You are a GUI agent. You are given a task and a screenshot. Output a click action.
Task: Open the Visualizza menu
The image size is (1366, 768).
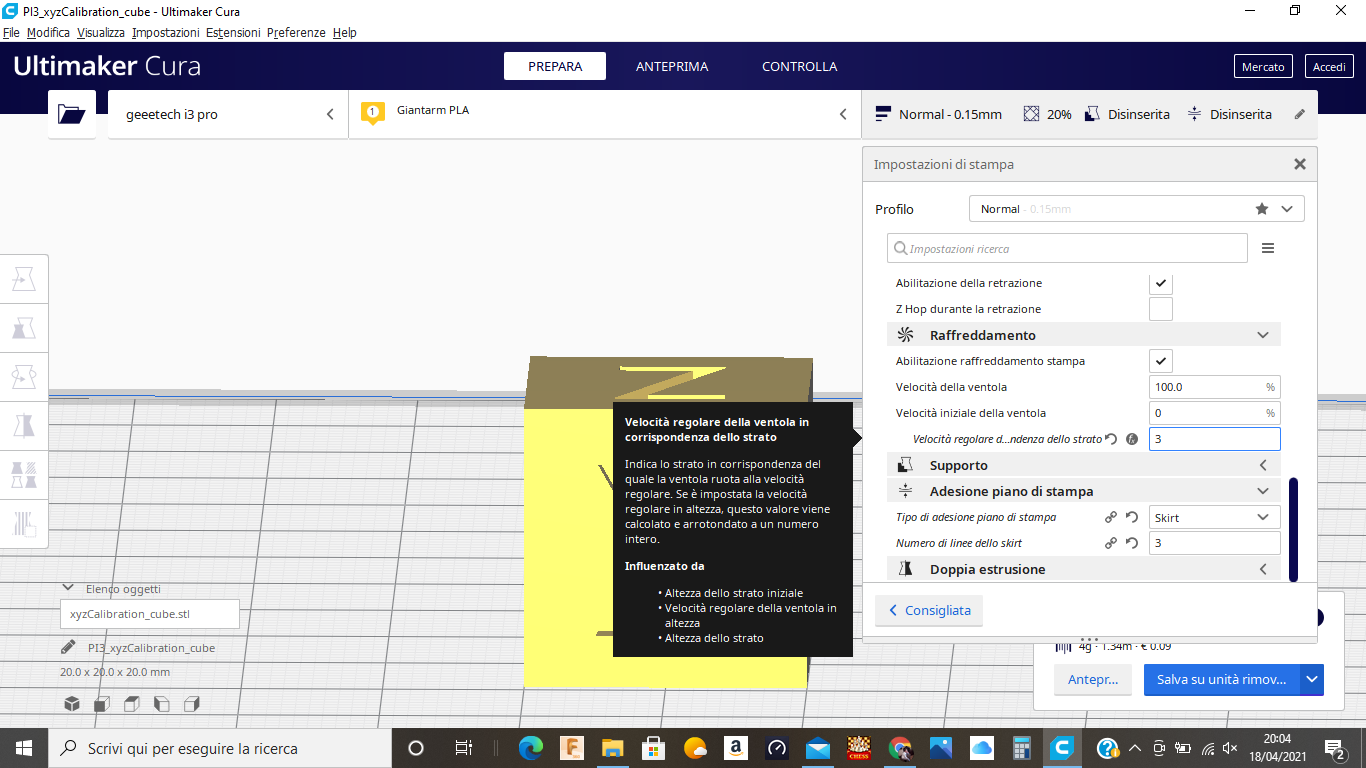(101, 32)
